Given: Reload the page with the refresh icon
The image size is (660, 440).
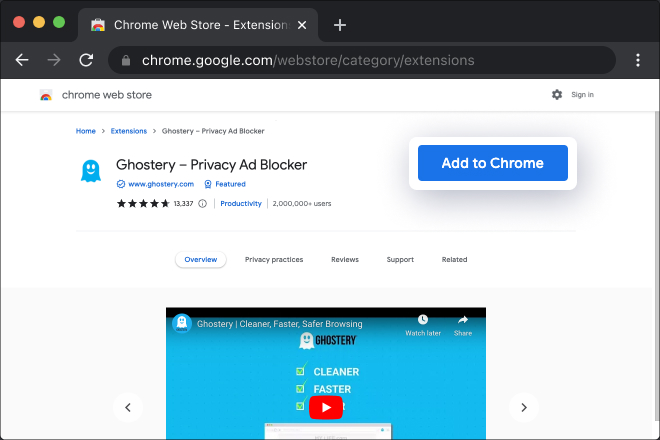Looking at the screenshot, I should (86, 60).
